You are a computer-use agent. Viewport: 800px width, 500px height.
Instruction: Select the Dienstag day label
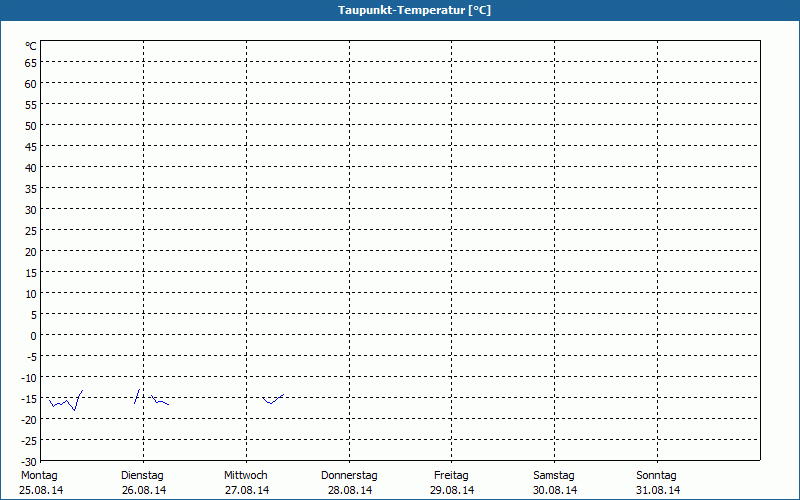tap(142, 475)
